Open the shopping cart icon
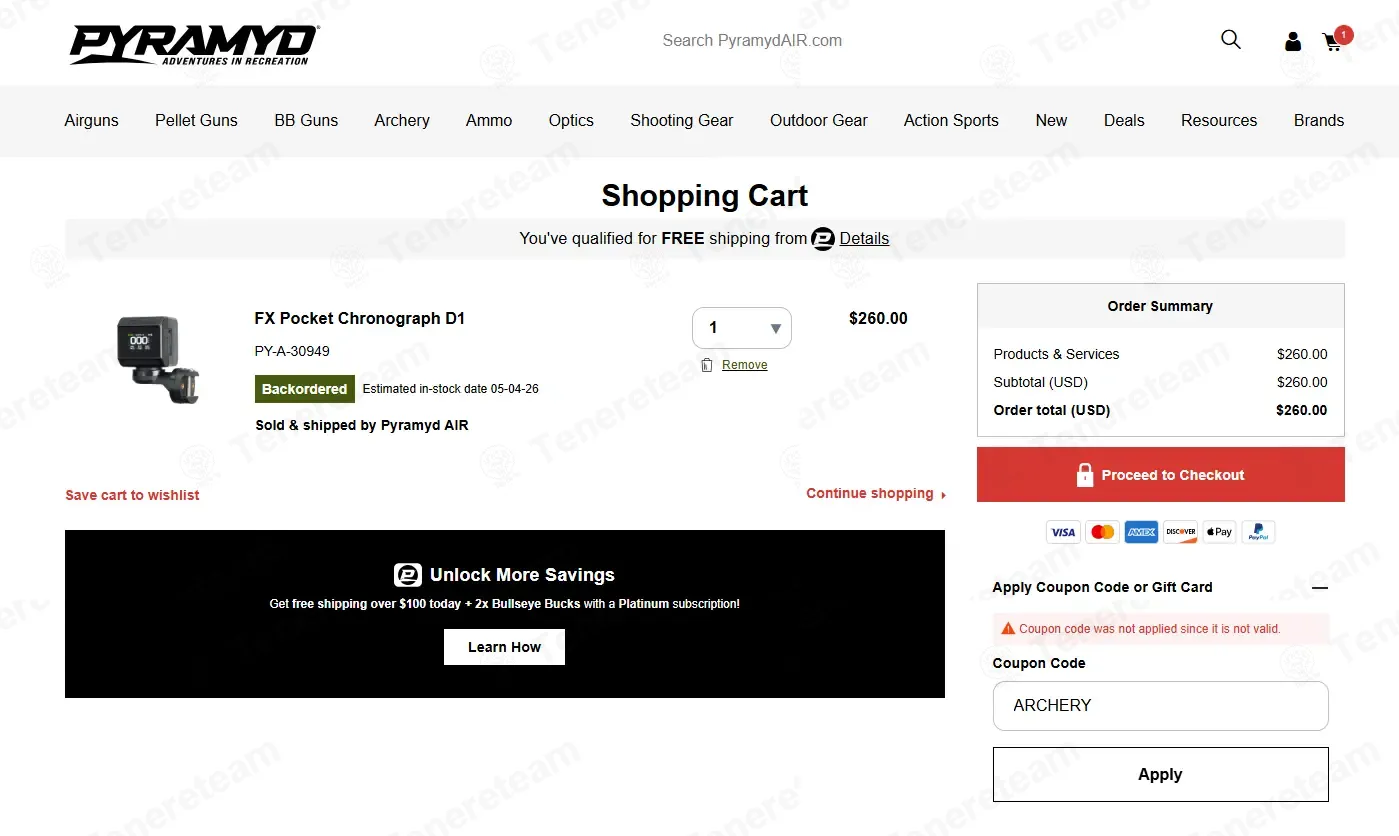Image resolution: width=1399 pixels, height=836 pixels. click(x=1332, y=42)
